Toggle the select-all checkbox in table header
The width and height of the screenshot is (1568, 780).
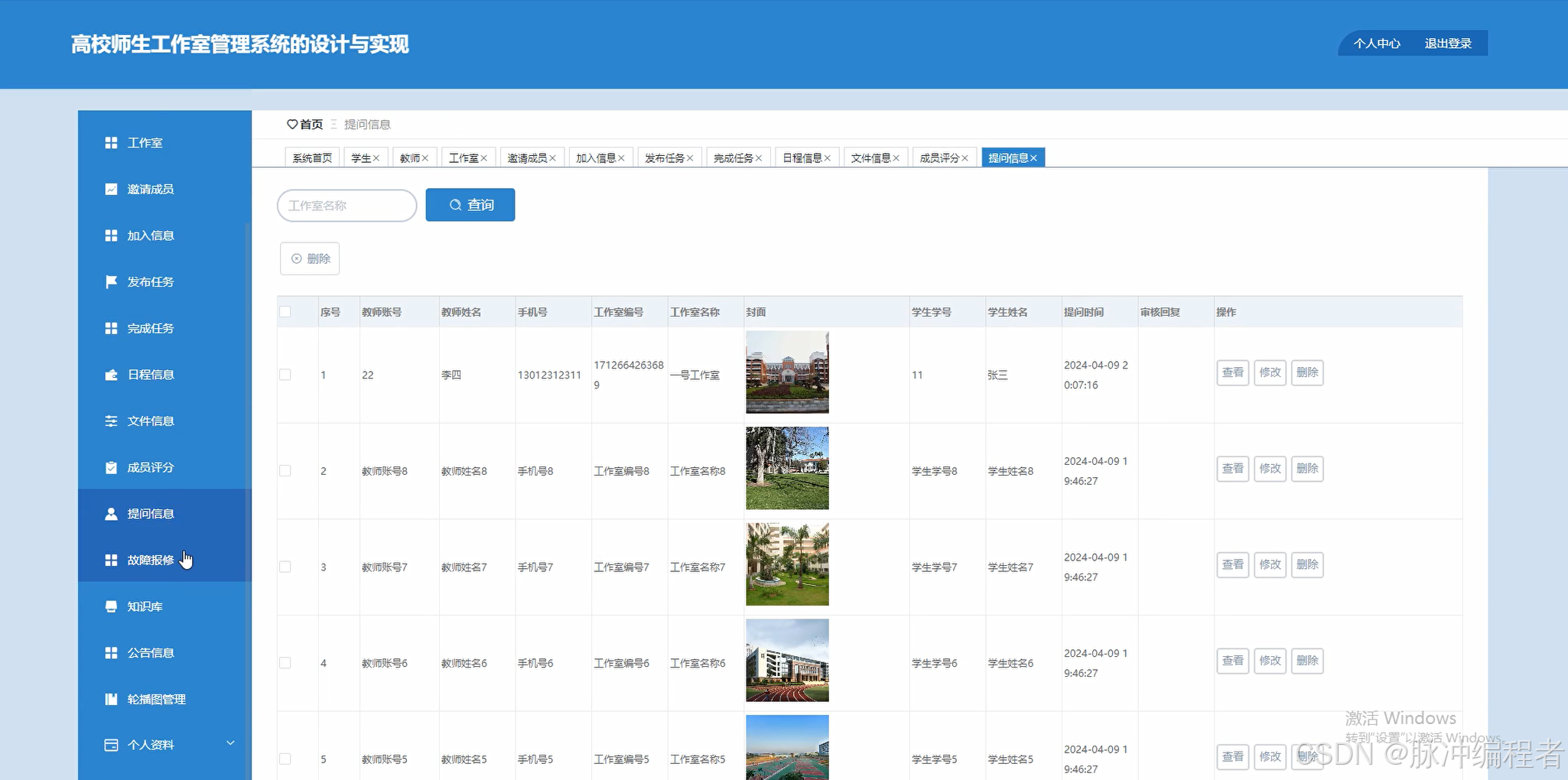[x=285, y=312]
